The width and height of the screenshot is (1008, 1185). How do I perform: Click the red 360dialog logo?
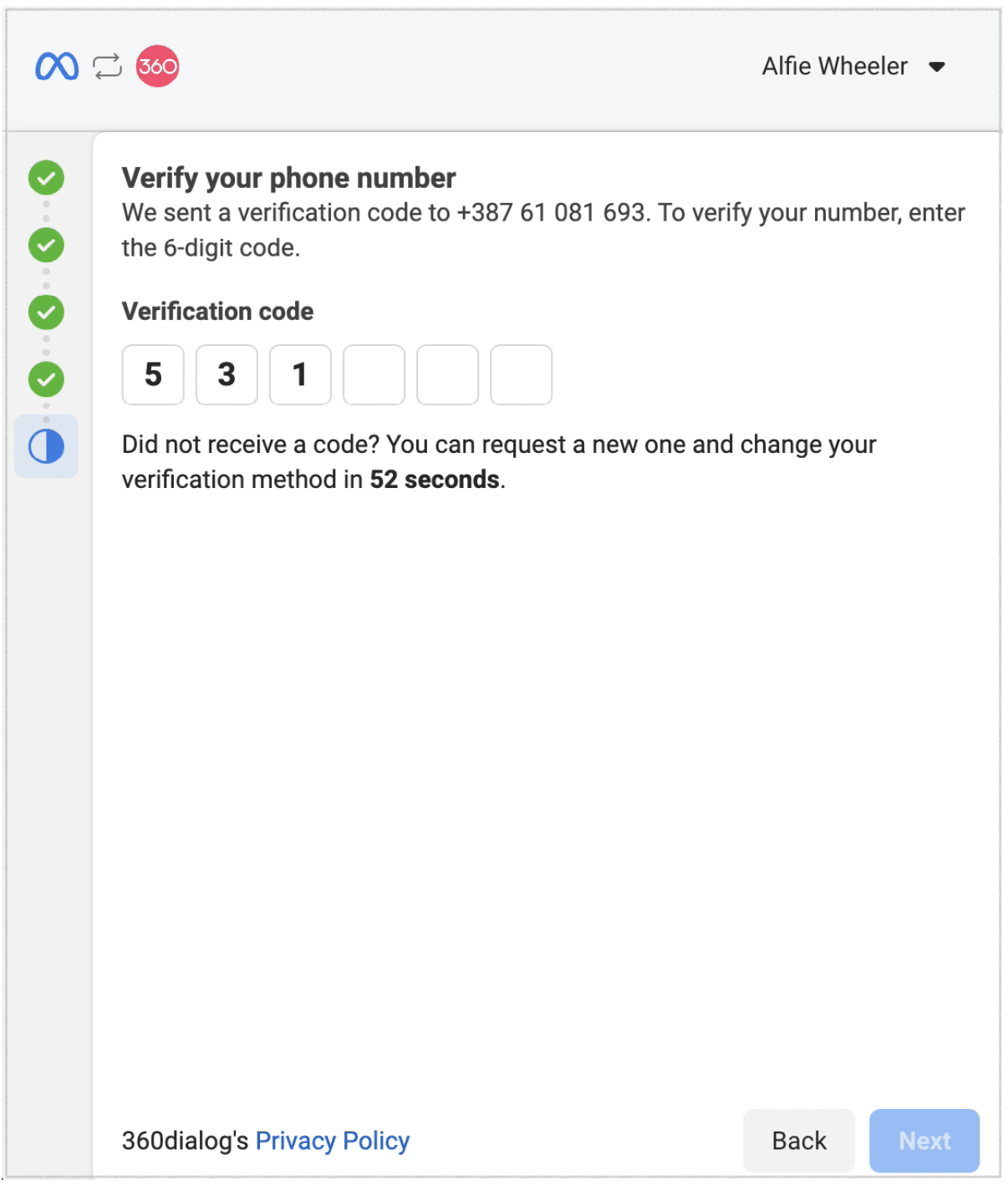click(157, 66)
